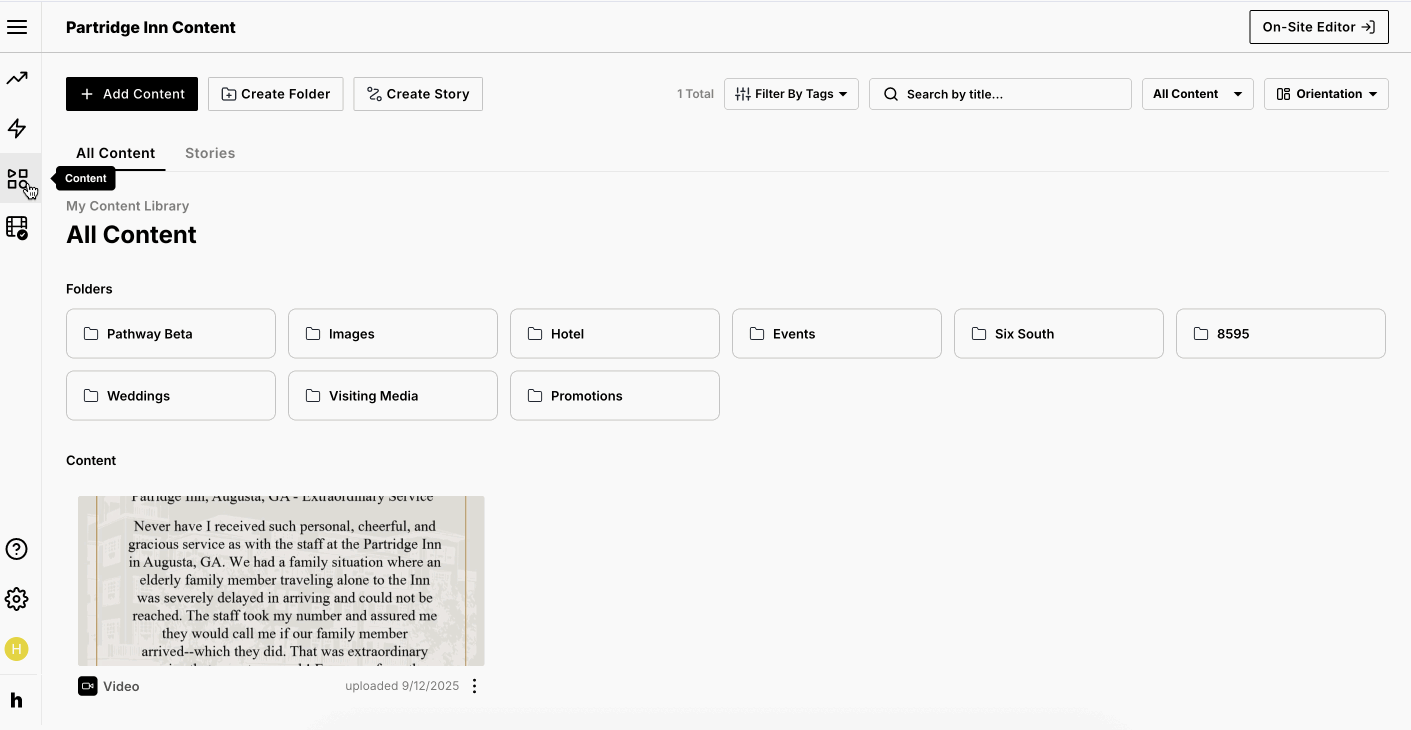The width and height of the screenshot is (1411, 730).
Task: Open the help question mark icon
Action: point(17,549)
